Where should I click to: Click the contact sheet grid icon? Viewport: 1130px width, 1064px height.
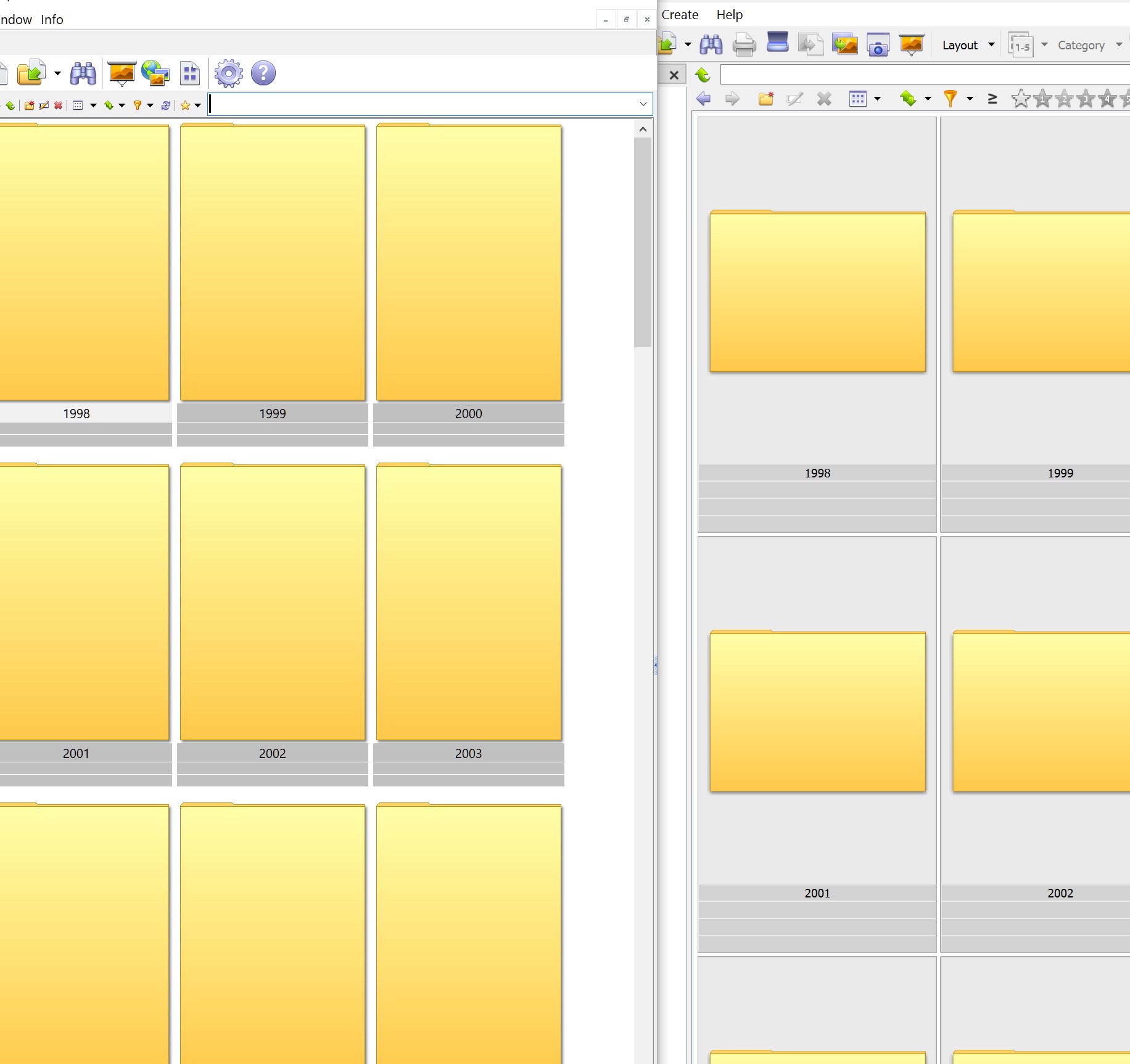pos(190,73)
